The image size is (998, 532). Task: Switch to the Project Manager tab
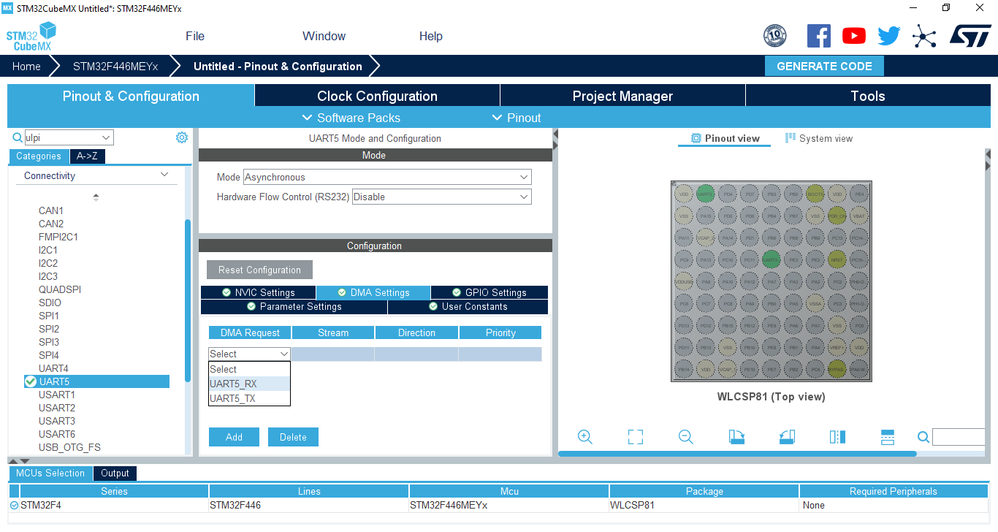622,96
